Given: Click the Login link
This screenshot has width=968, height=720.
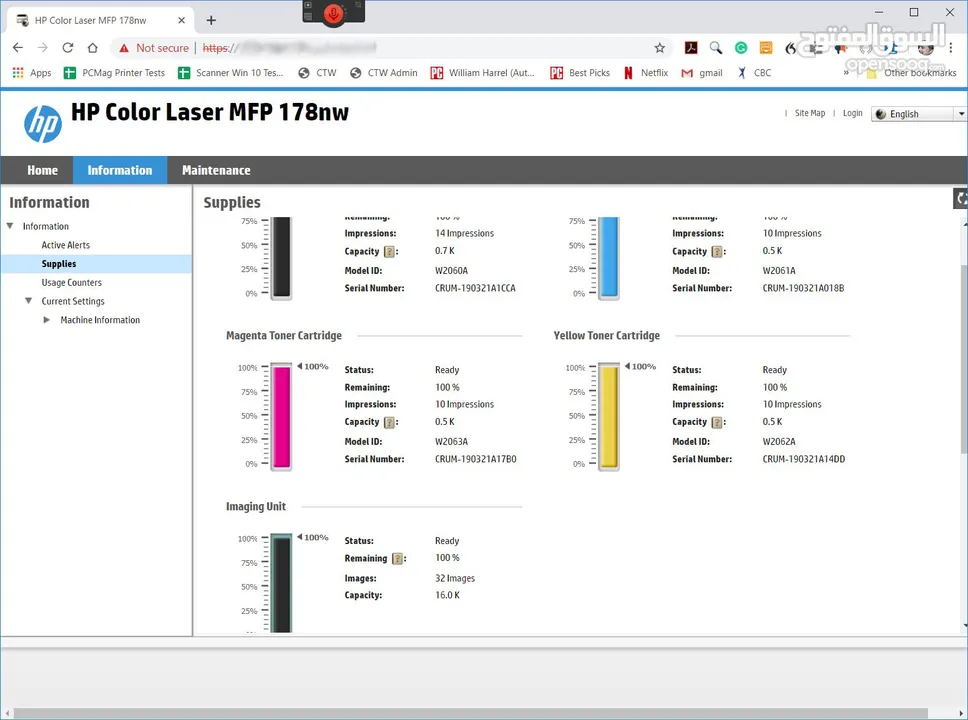Looking at the screenshot, I should [x=853, y=114].
